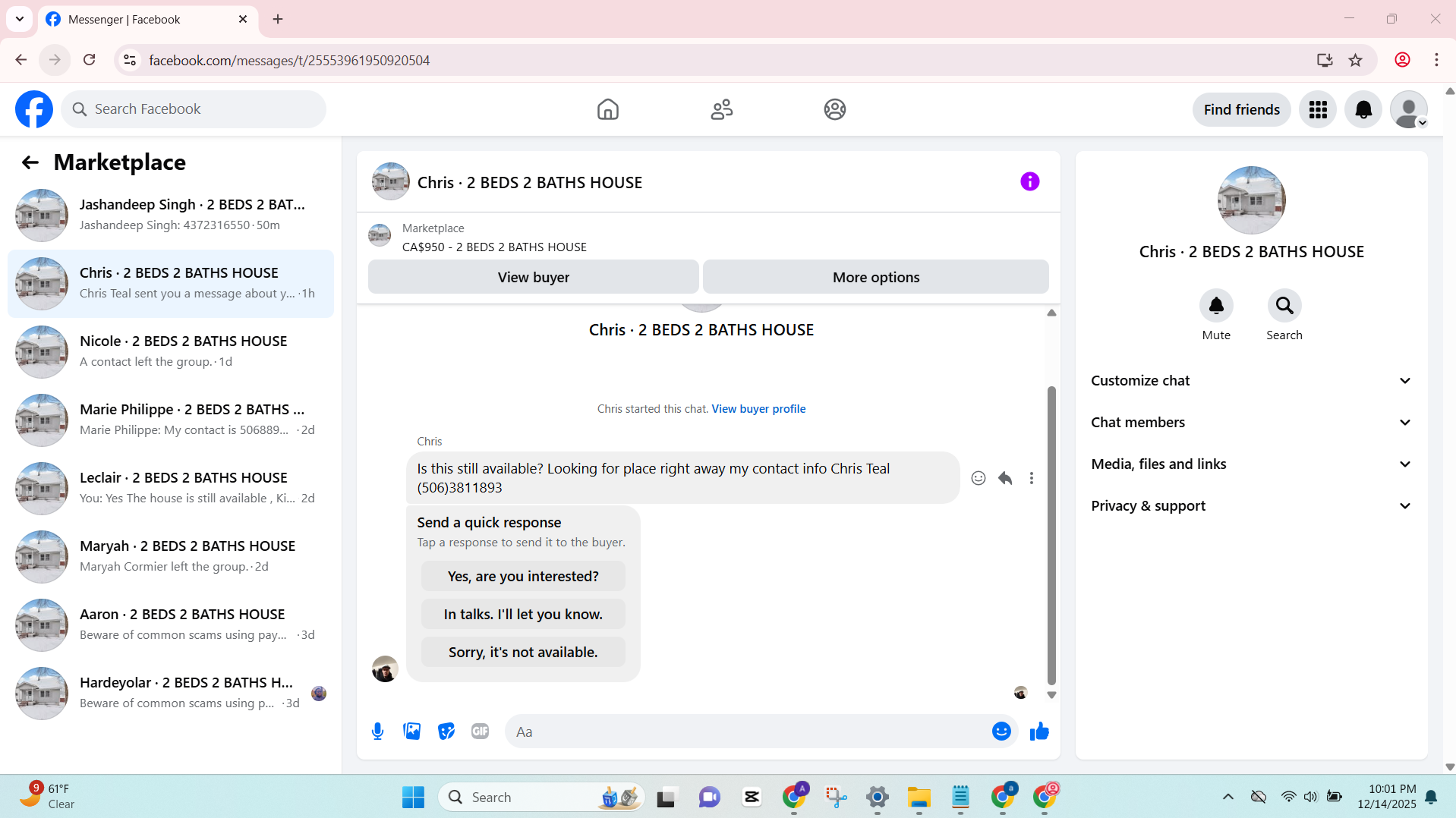Viewport: 1456px width, 818px height.
Task: Click the chat scrollbar thumb
Action: point(1051,535)
